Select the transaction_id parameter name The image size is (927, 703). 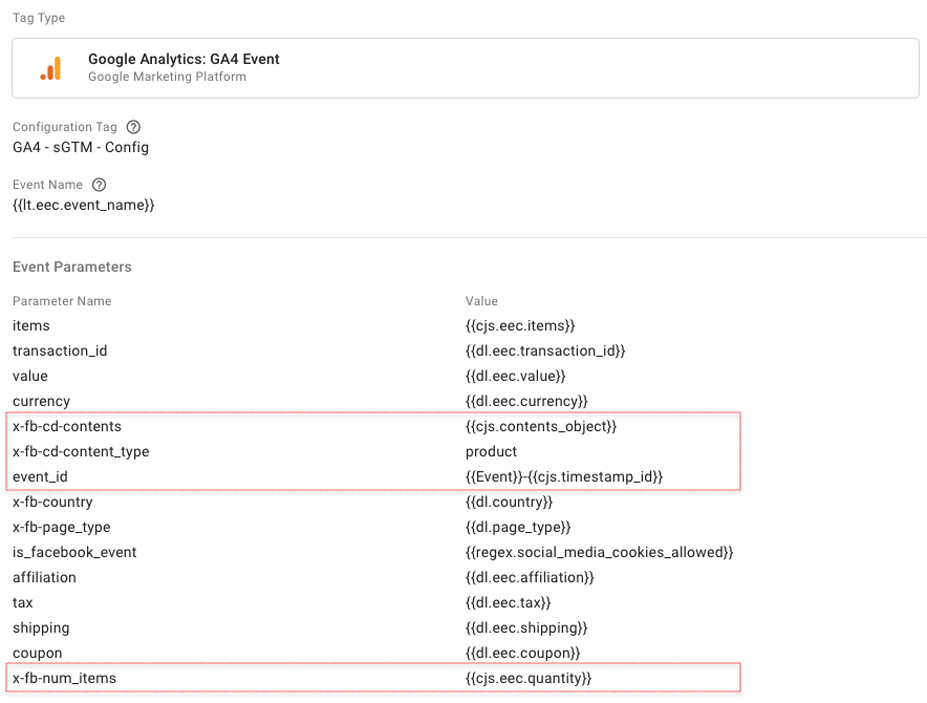[x=60, y=351]
